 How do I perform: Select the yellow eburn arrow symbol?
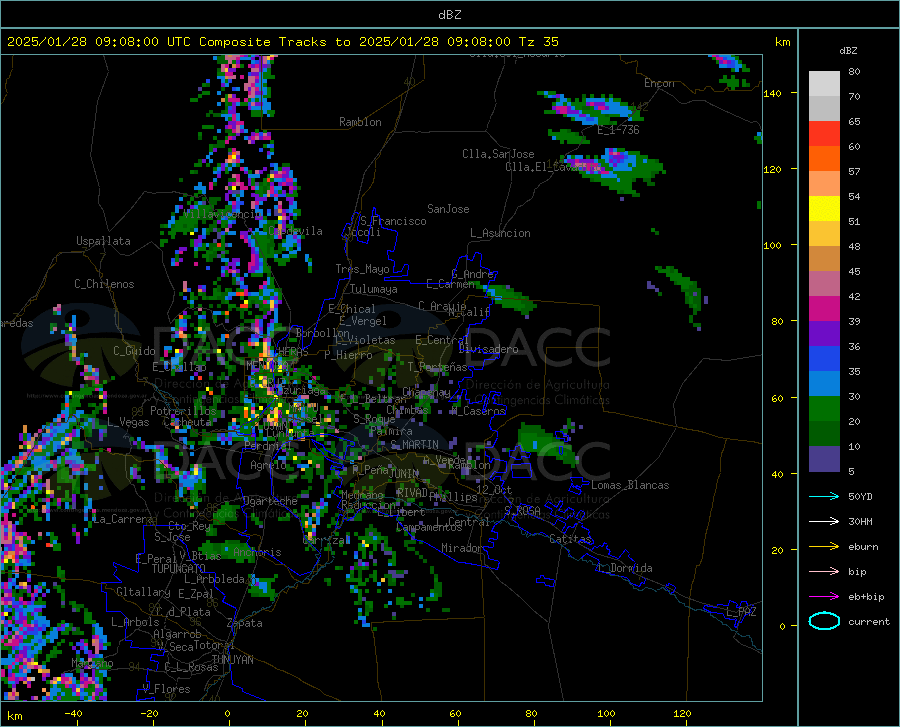pyautogui.click(x=824, y=547)
